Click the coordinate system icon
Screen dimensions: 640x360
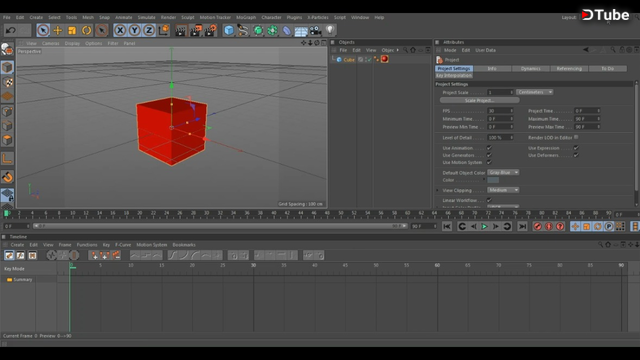[164, 30]
